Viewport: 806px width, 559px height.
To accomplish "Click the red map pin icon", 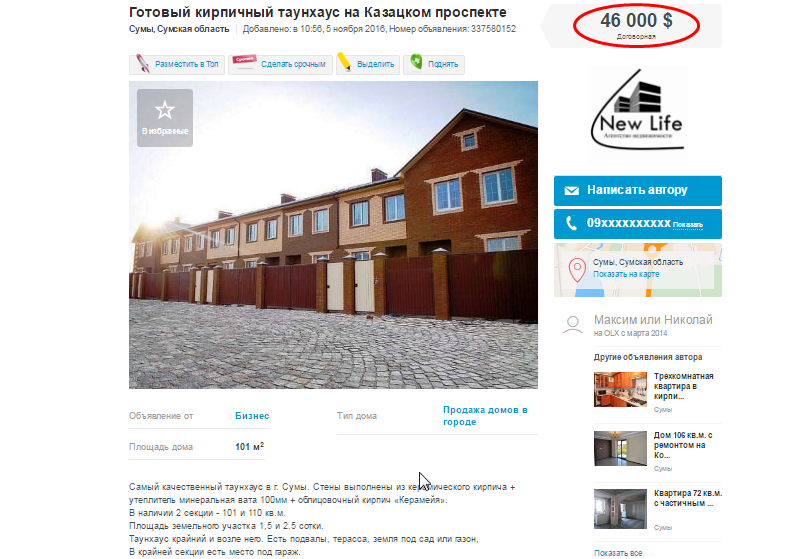I will coord(577,269).
